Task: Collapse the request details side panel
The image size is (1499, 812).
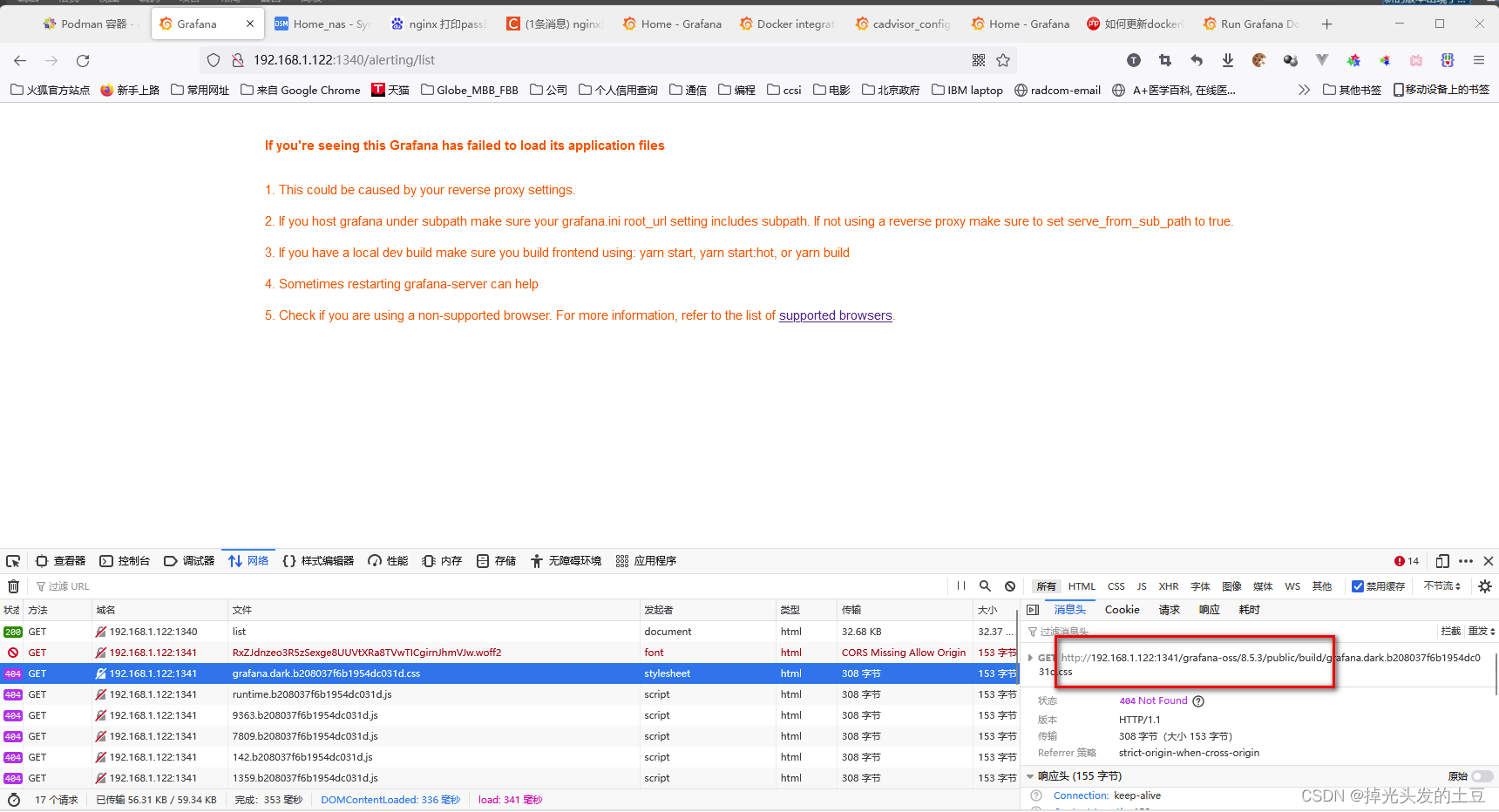Action: point(1033,610)
